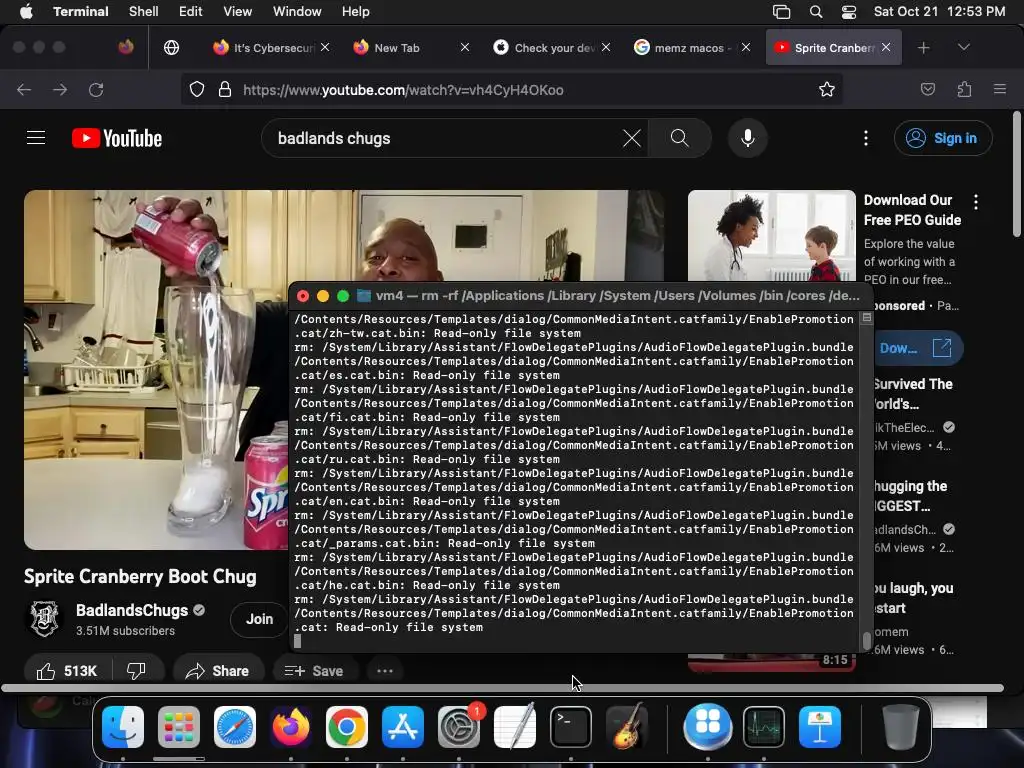This screenshot has height=768, width=1024.
Task: Open Spotlight search in menu bar
Action: coord(816,11)
